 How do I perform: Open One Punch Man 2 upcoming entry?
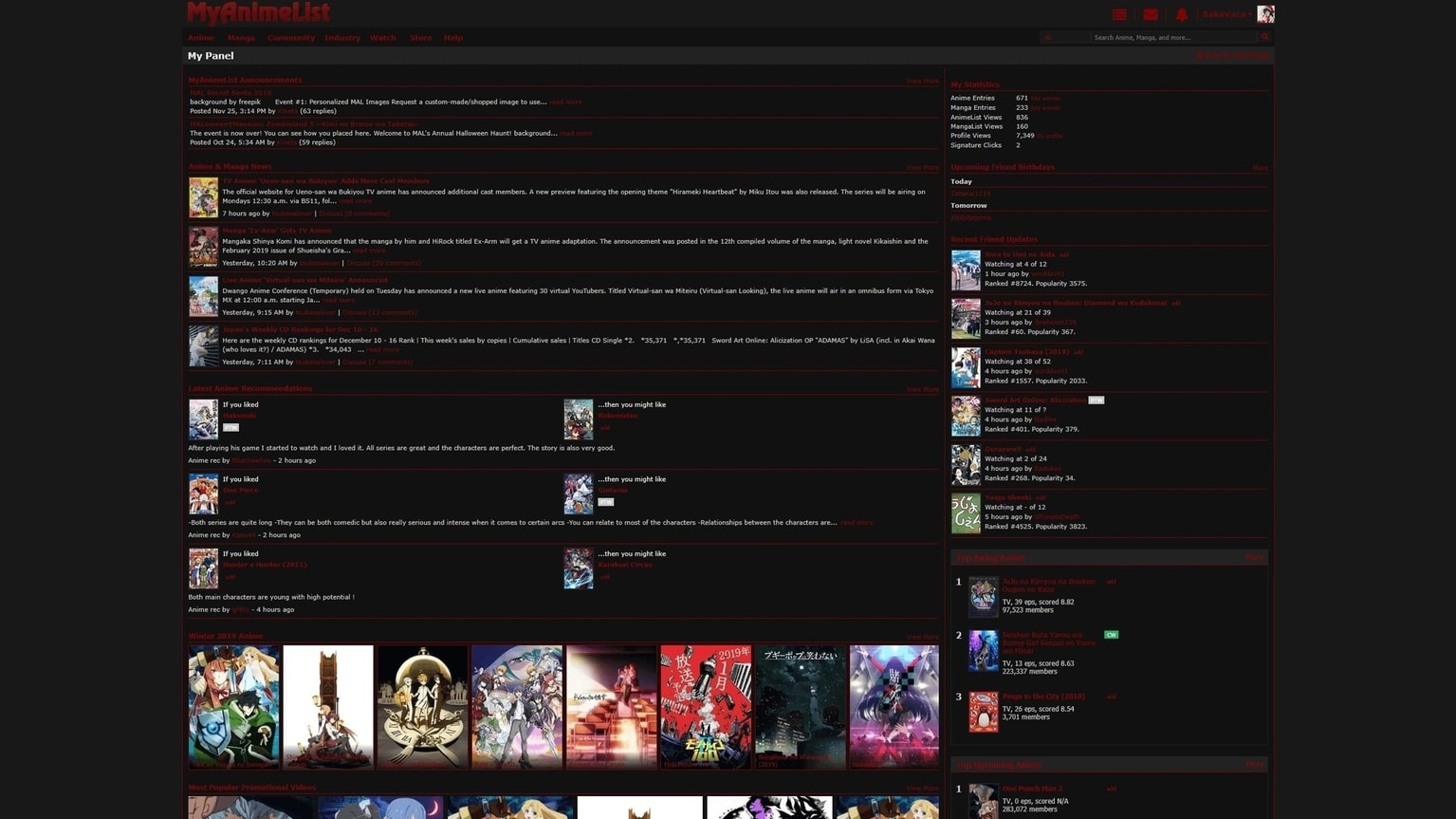tap(1032, 789)
